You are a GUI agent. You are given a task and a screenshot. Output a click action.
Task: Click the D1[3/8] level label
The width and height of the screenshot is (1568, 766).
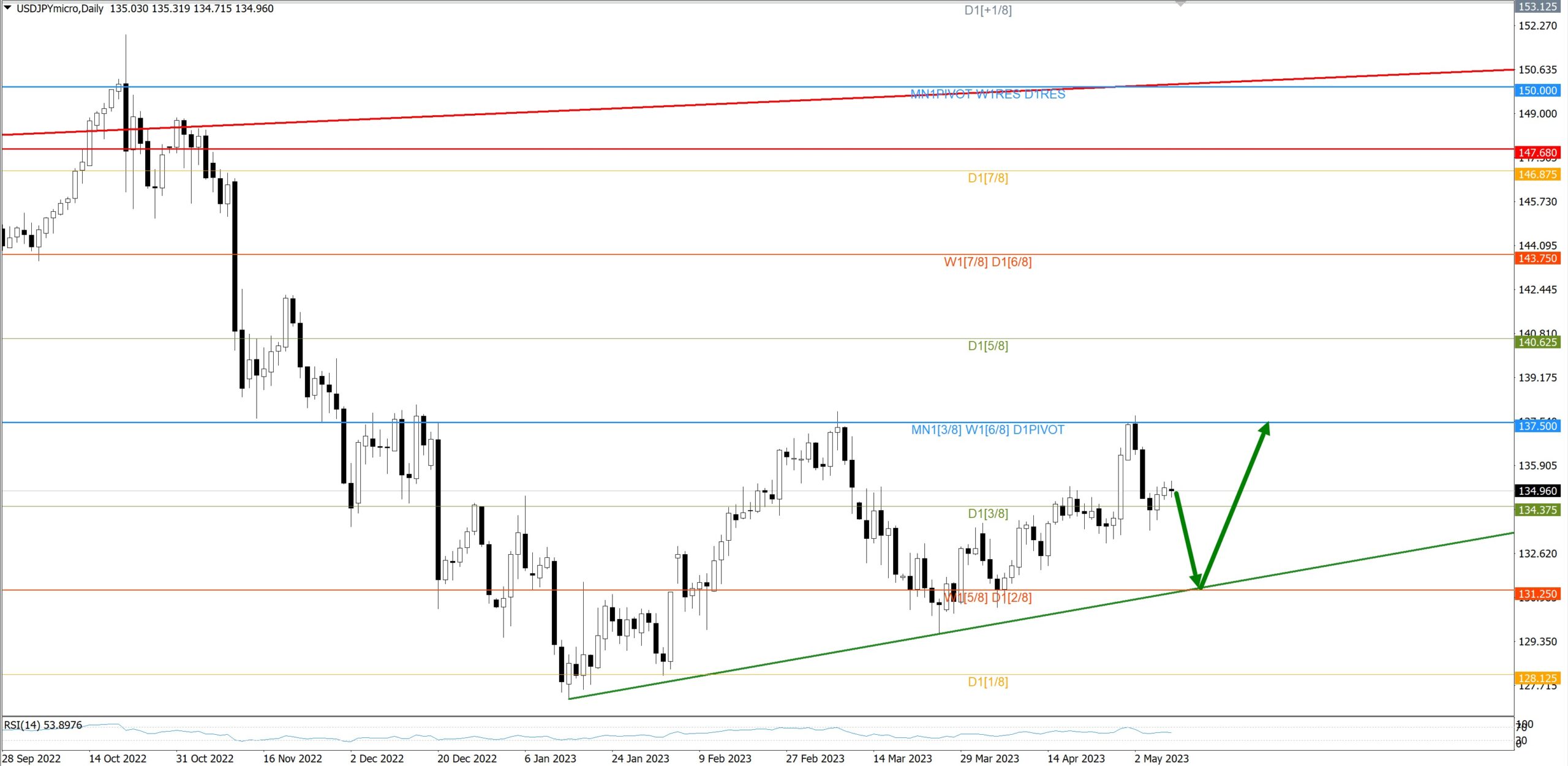tap(987, 514)
